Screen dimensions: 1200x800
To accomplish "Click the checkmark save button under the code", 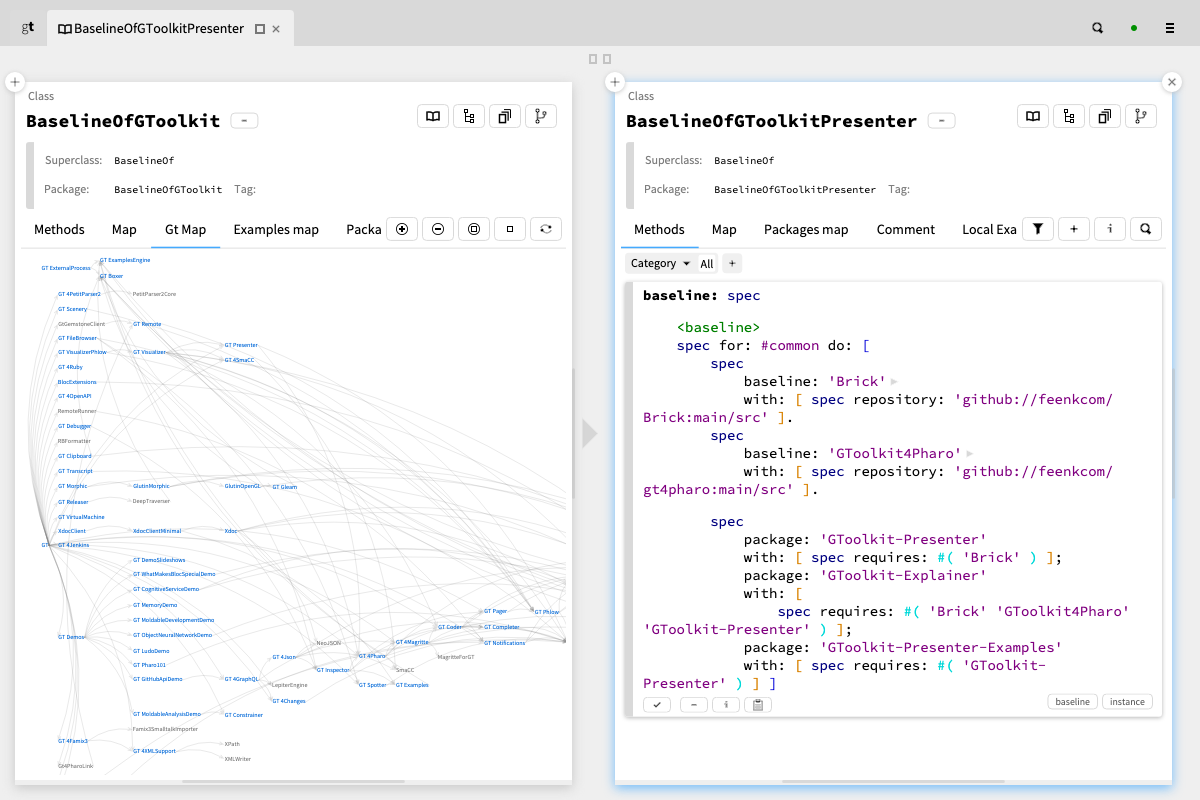I will click(x=657, y=705).
